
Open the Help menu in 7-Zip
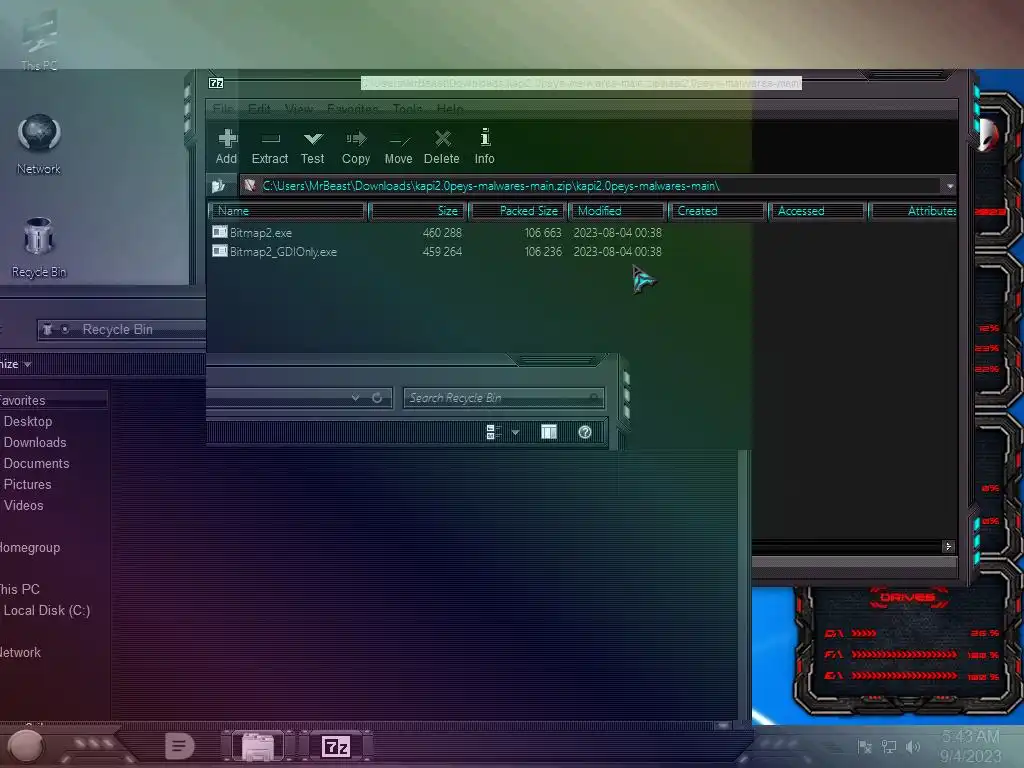coord(450,108)
